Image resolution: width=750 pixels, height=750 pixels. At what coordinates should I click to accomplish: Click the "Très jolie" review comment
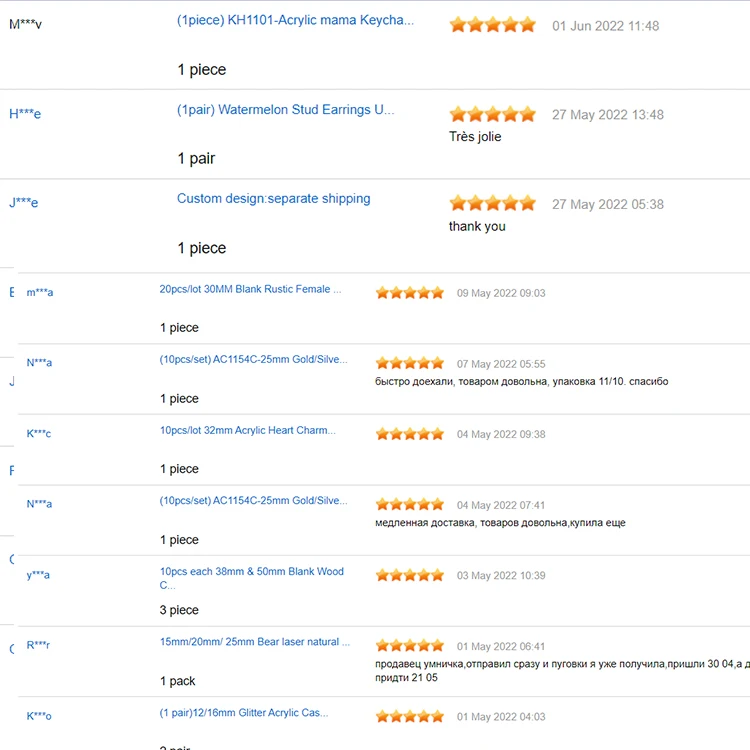[475, 137]
